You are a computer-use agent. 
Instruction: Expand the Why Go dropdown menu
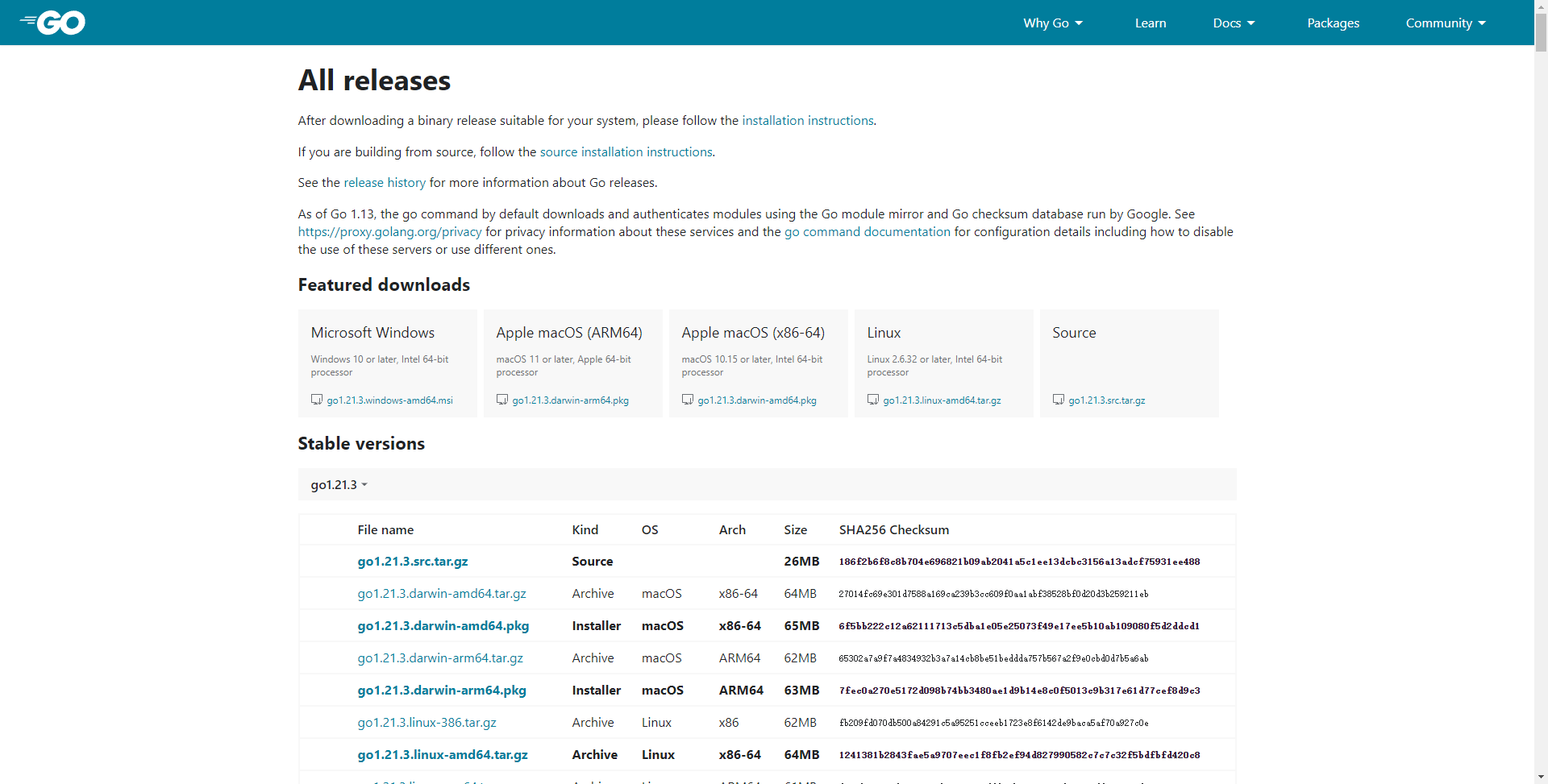1052,23
